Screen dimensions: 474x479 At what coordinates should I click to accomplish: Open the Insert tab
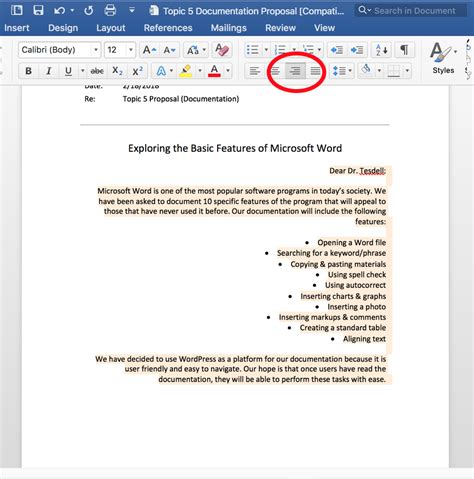(17, 28)
